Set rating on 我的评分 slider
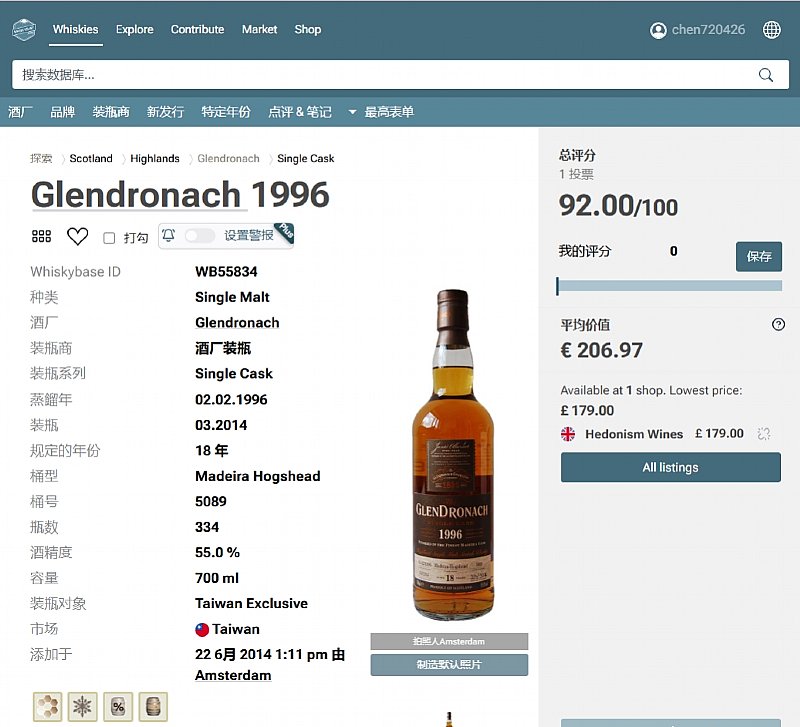 click(x=669, y=286)
